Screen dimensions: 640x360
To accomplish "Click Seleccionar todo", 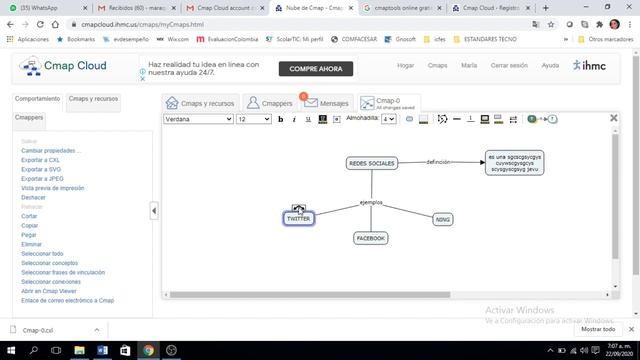I will [42, 254].
